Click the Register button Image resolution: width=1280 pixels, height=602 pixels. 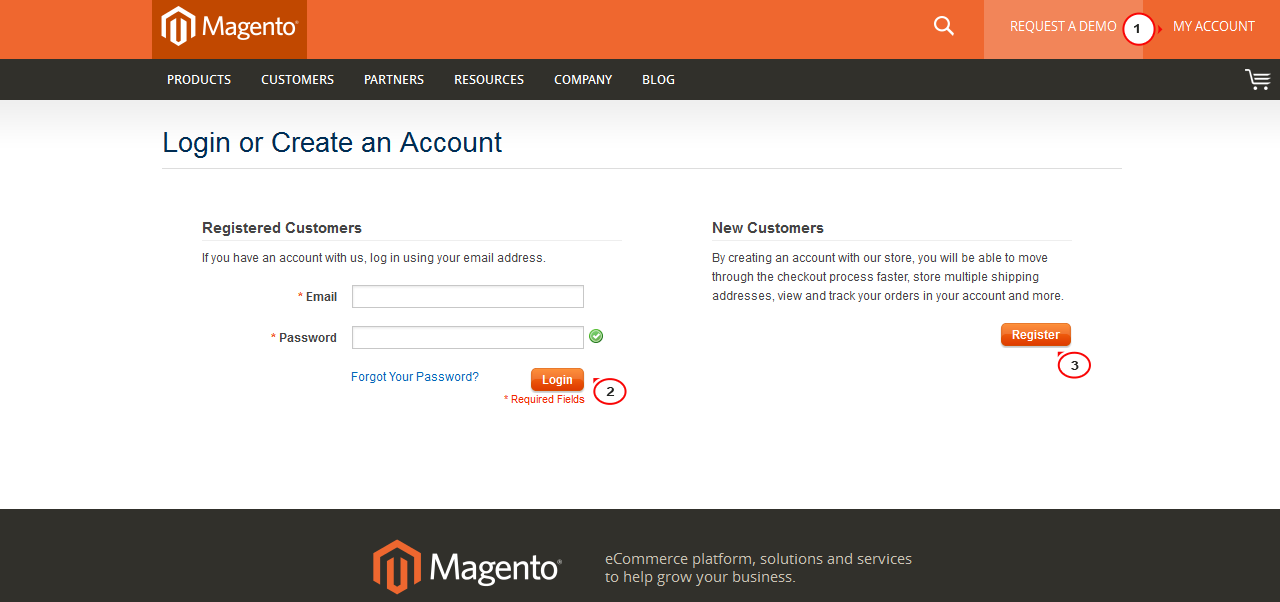point(1036,335)
